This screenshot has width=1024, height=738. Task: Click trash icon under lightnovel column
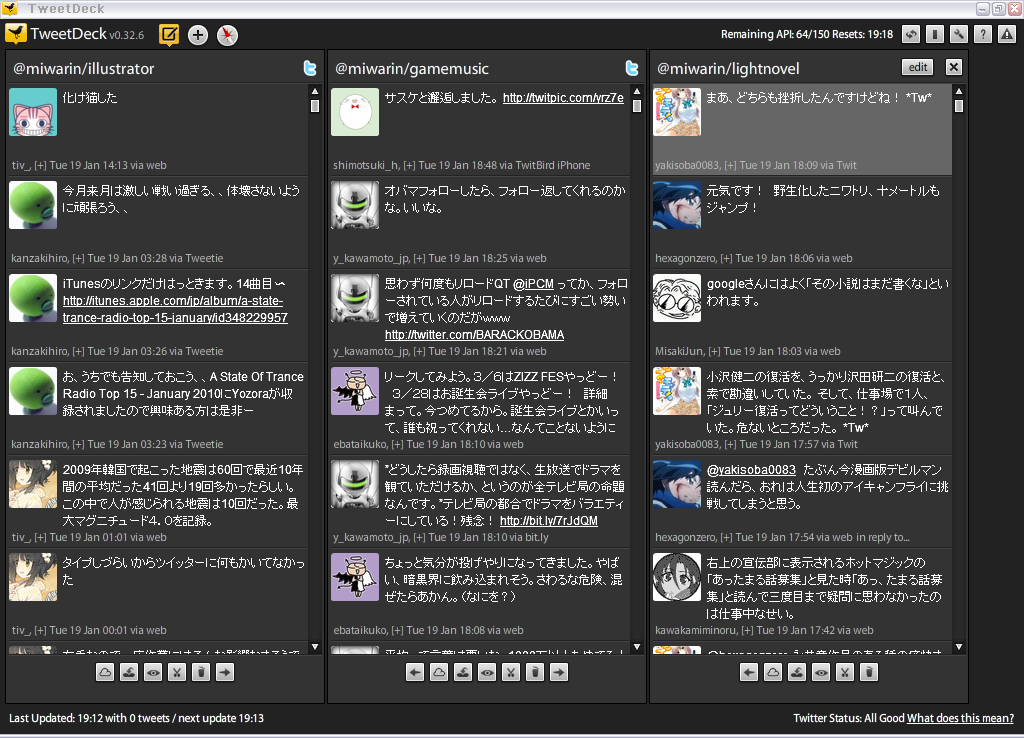click(x=869, y=672)
